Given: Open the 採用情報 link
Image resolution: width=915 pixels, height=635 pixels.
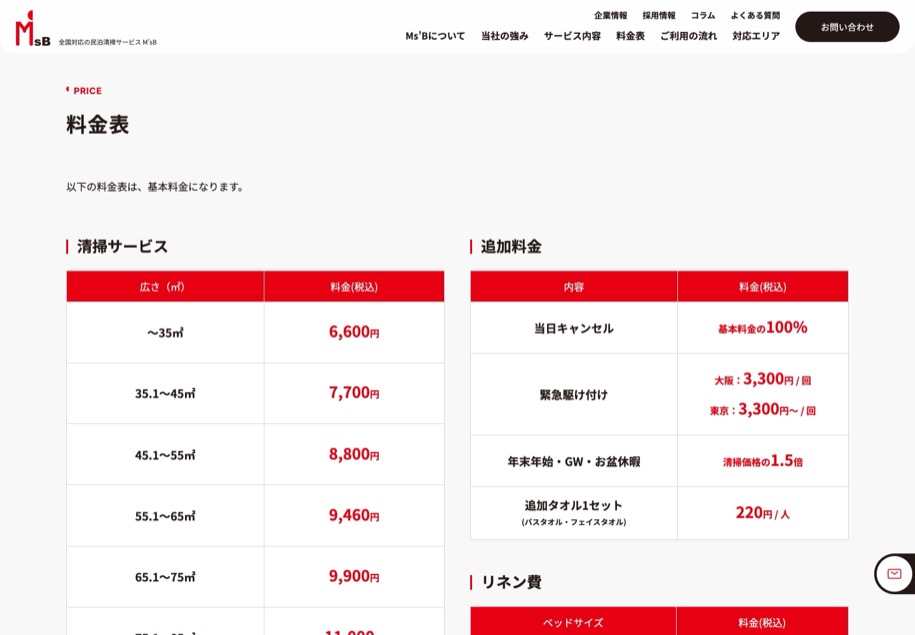Looking at the screenshot, I should pyautogui.click(x=659, y=15).
